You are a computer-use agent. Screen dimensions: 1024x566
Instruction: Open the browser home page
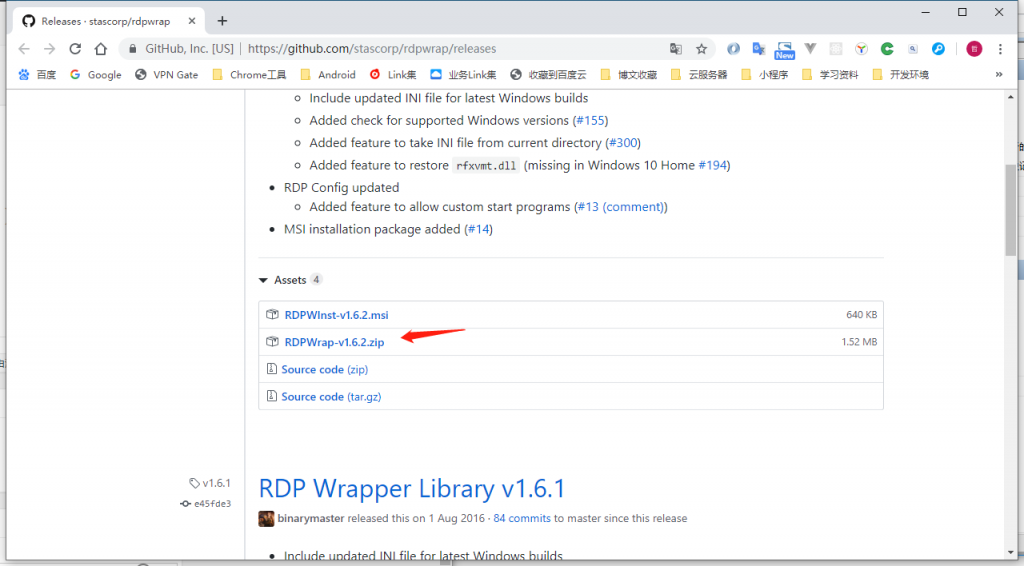click(101, 49)
